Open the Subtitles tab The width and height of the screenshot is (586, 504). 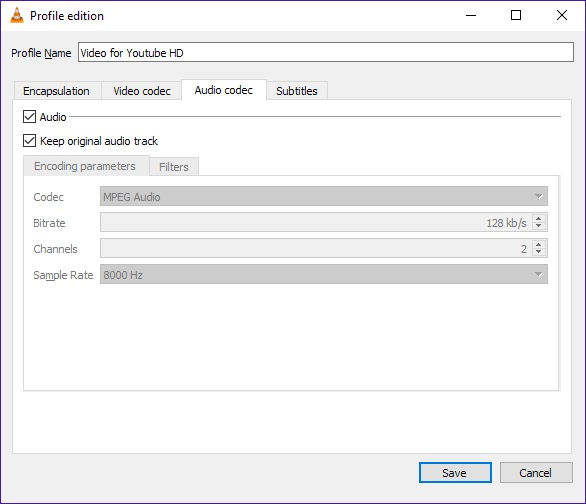[297, 91]
